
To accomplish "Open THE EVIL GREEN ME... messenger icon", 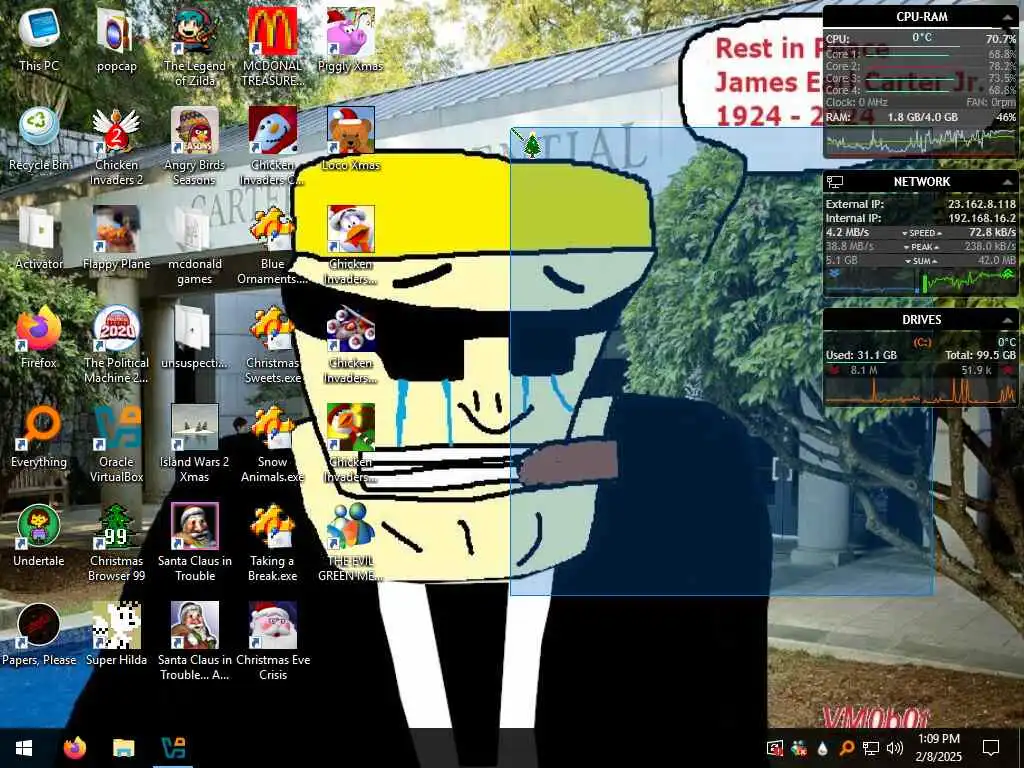I will 351,542.
